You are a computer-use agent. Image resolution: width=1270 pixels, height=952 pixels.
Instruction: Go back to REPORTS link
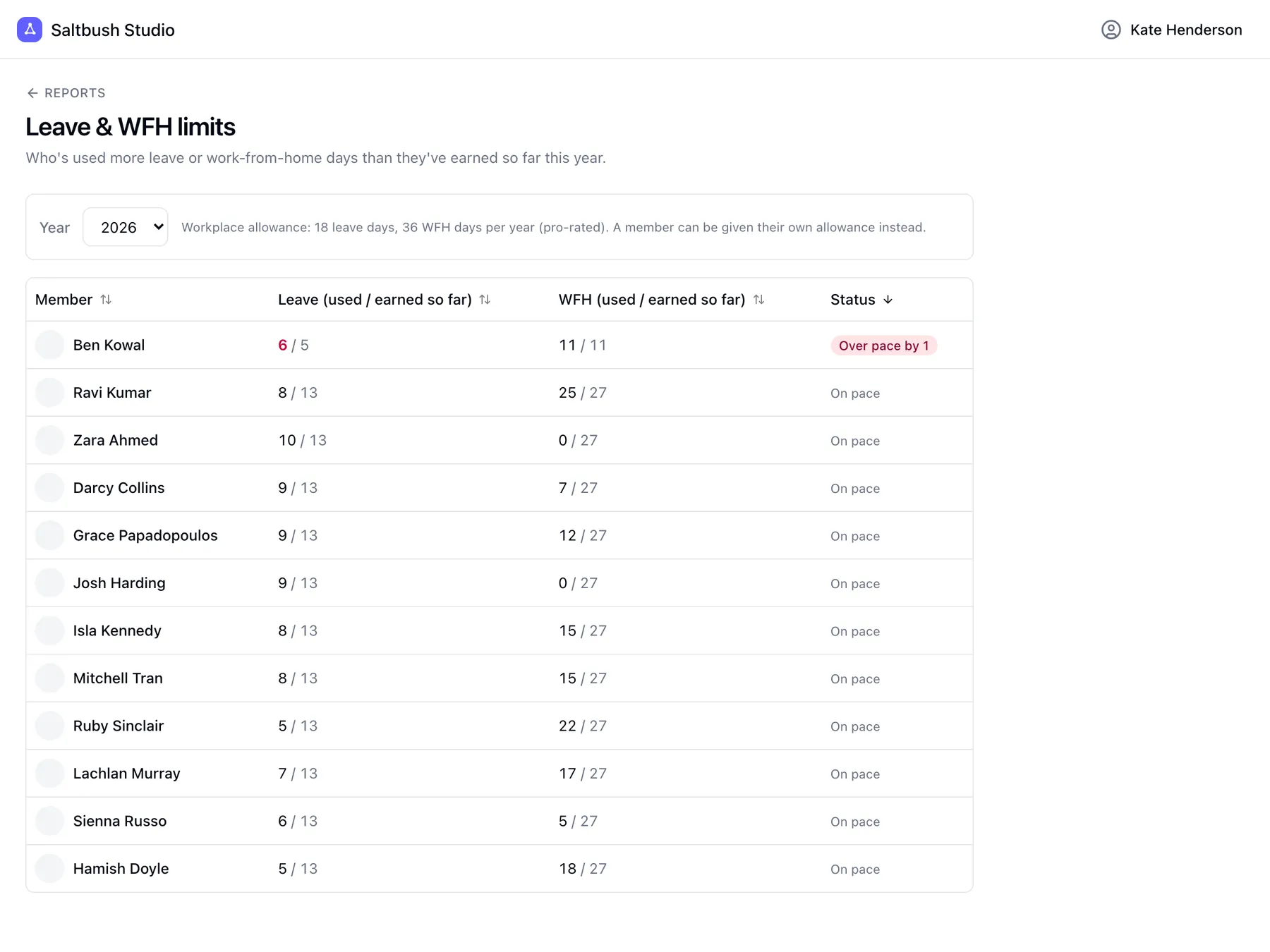tap(66, 93)
